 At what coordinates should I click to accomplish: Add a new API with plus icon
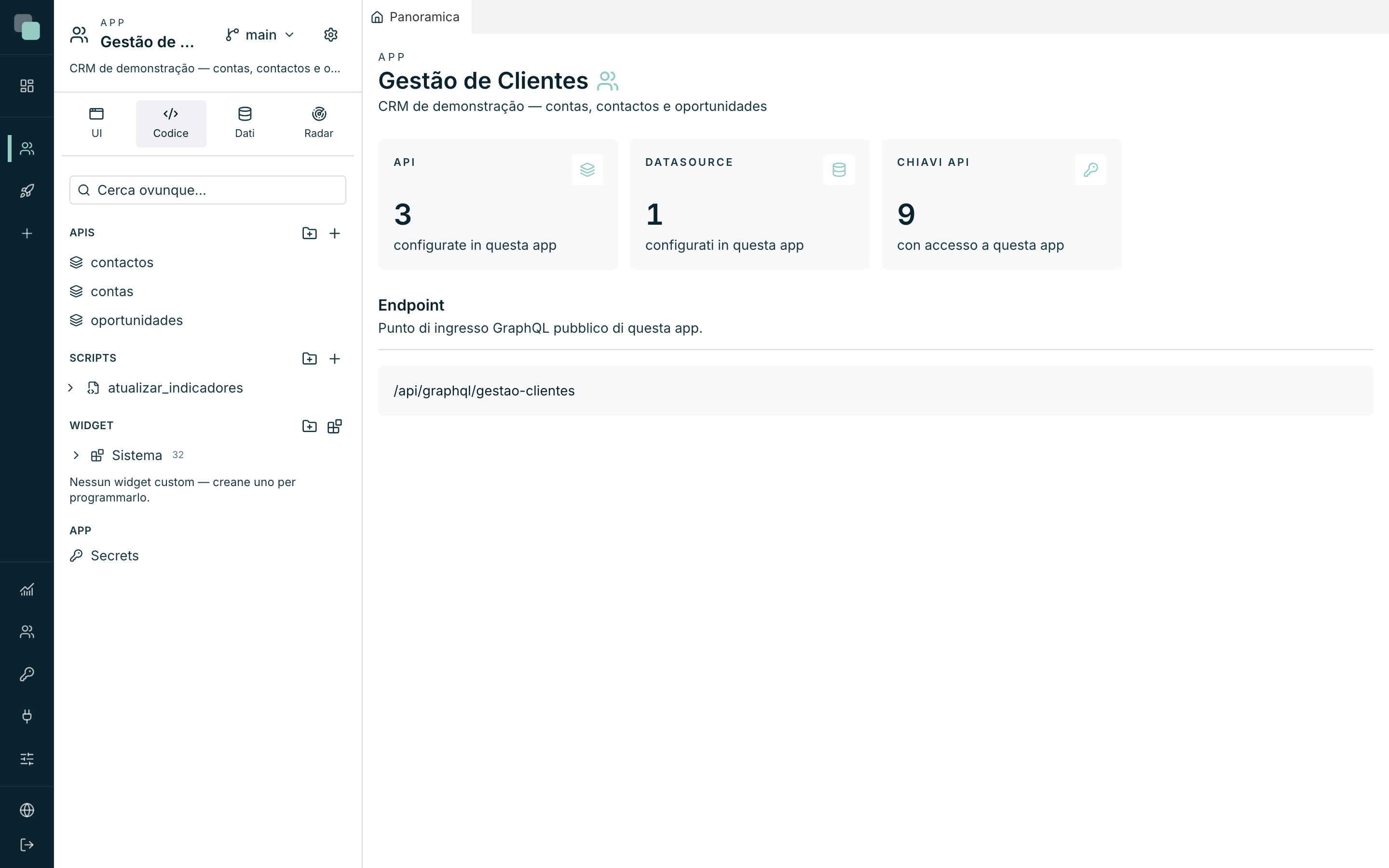(335, 233)
